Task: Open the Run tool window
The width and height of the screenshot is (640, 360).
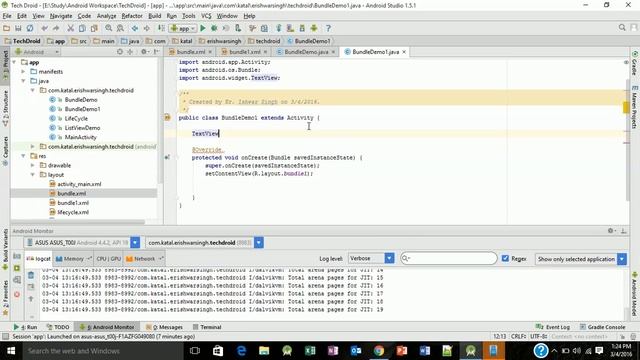Action: 25,327
